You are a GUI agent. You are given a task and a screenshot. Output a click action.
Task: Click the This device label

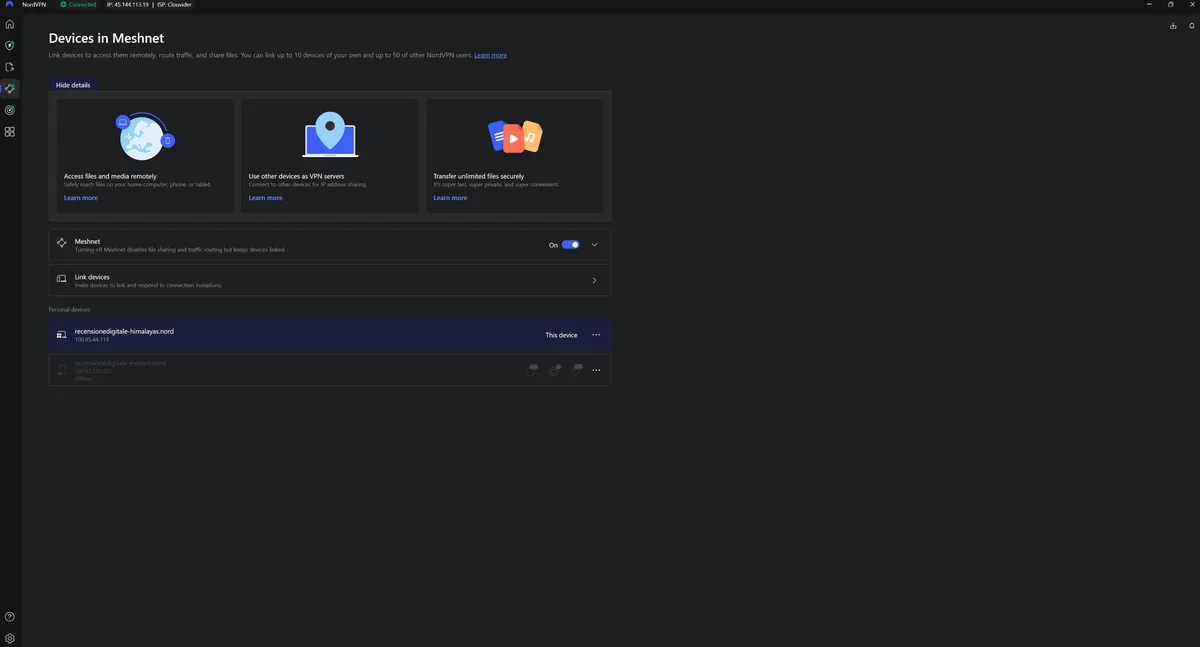point(561,335)
